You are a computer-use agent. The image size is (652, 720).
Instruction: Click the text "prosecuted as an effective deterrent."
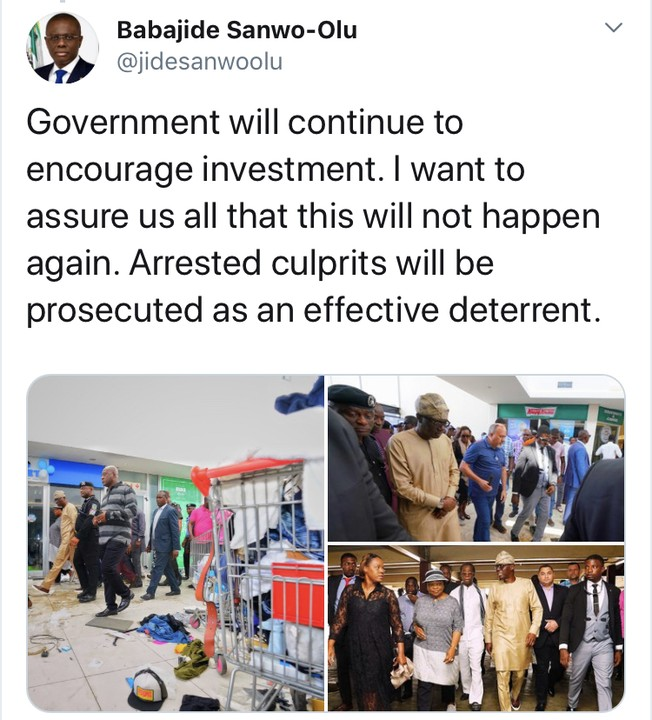coord(314,310)
